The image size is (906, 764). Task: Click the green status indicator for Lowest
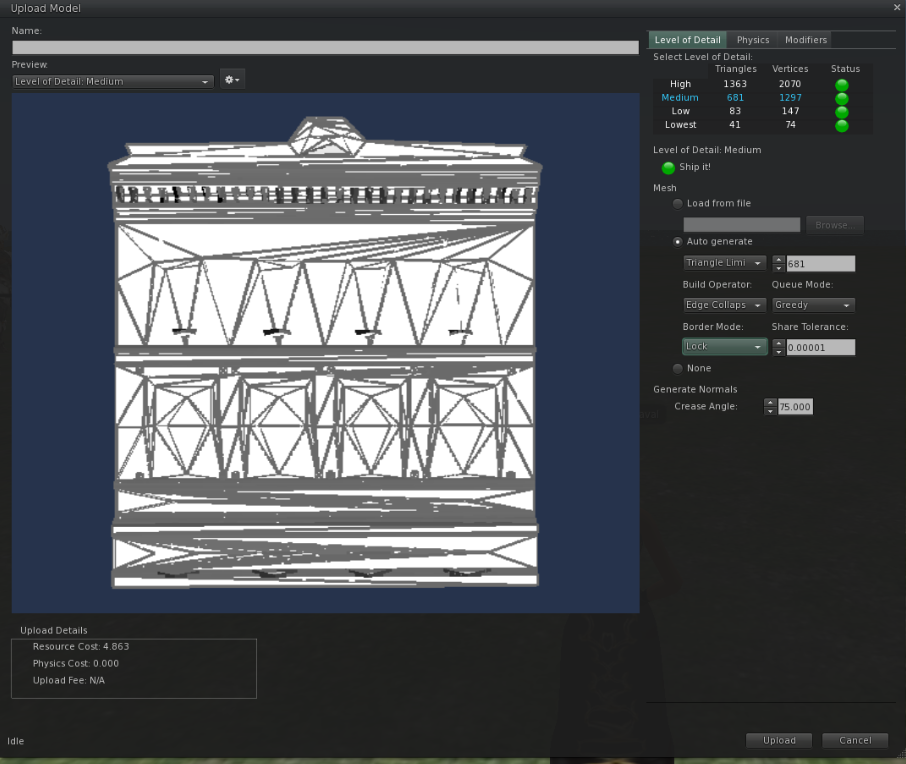(841, 125)
